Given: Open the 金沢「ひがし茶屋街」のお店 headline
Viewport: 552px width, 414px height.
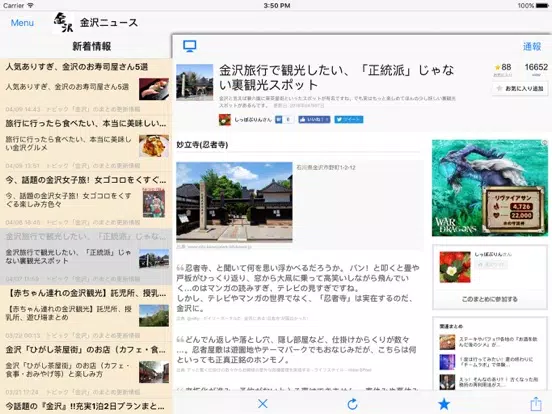Looking at the screenshot, I should 86,350.
